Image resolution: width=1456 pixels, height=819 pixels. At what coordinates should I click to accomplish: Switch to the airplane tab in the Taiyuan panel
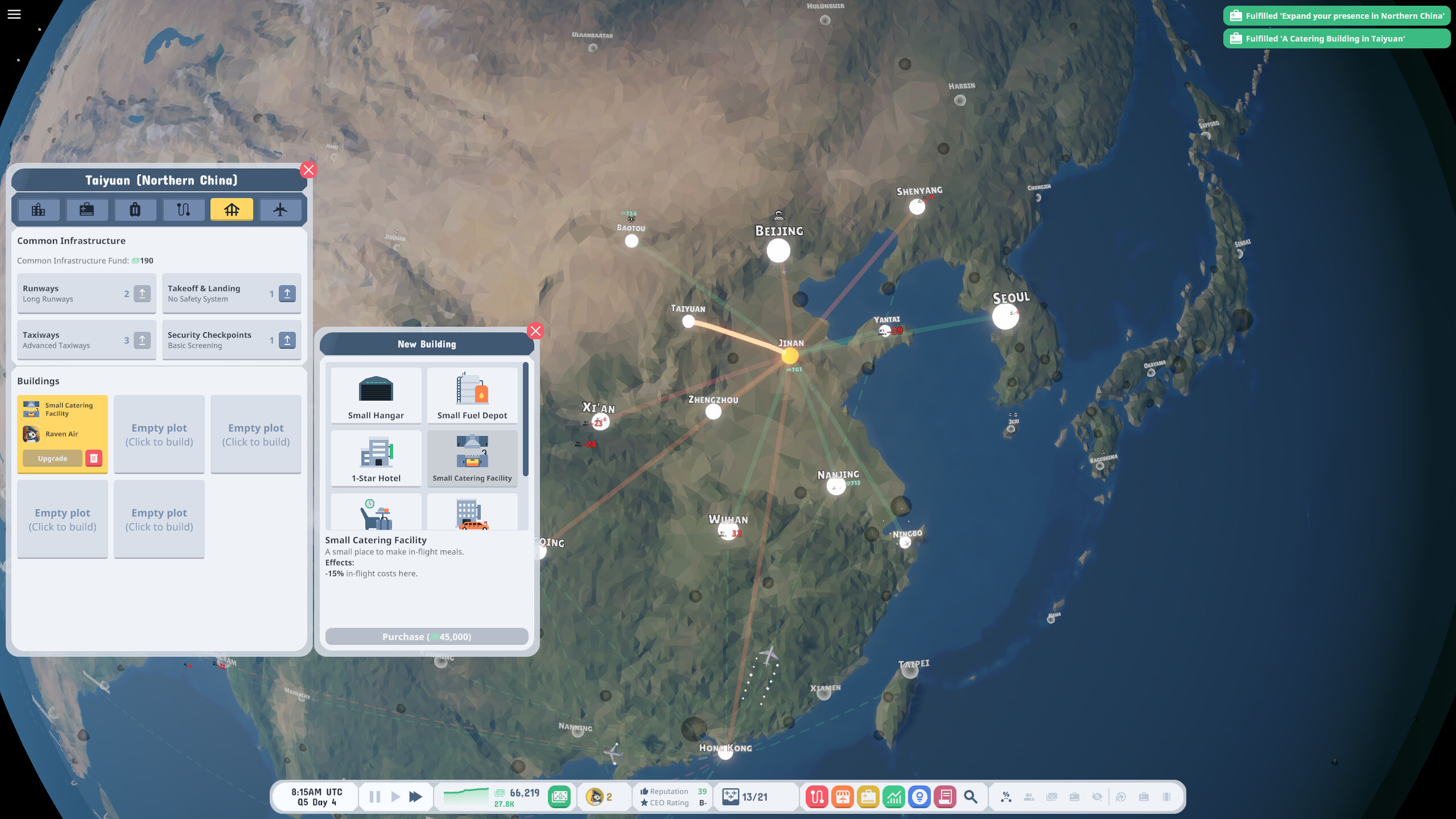[x=281, y=209]
